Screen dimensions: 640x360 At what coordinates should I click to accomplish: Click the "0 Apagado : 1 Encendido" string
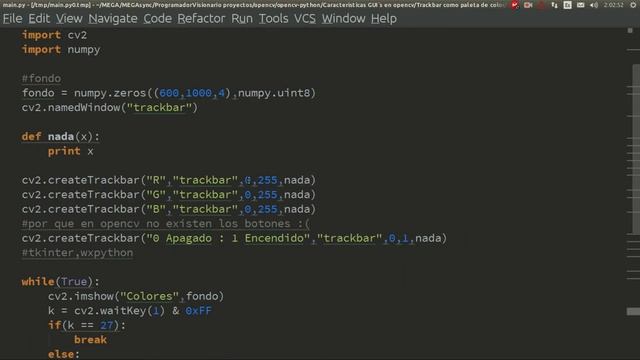point(228,238)
